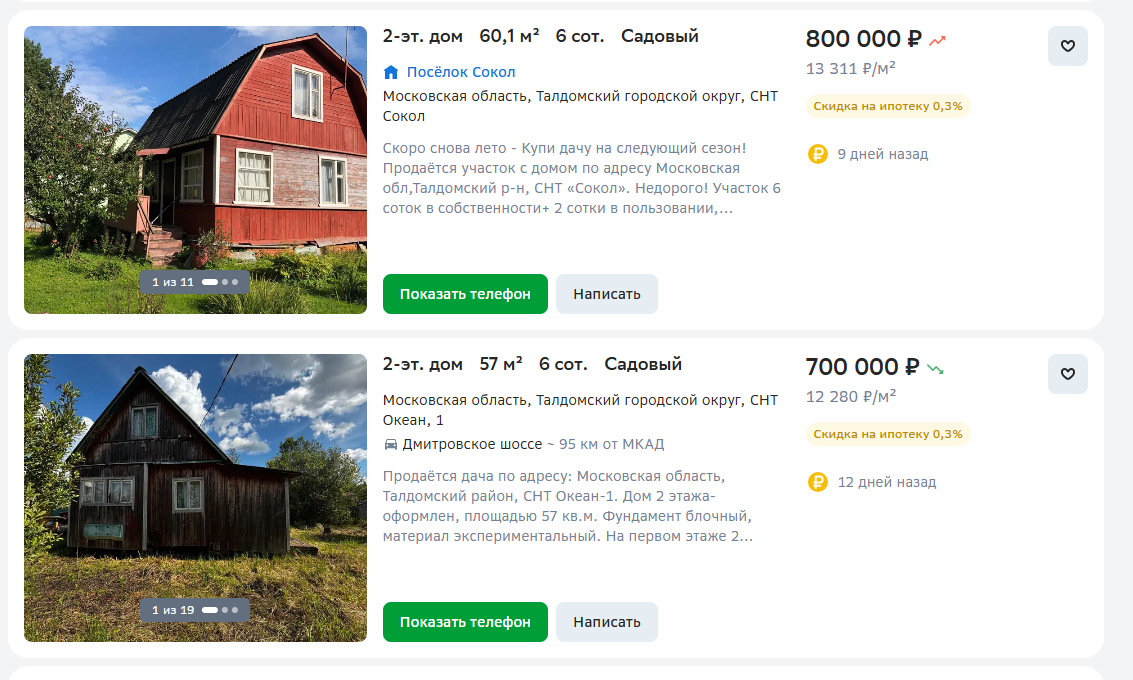Open the Посёлок Сокол link

pyautogui.click(x=461, y=72)
